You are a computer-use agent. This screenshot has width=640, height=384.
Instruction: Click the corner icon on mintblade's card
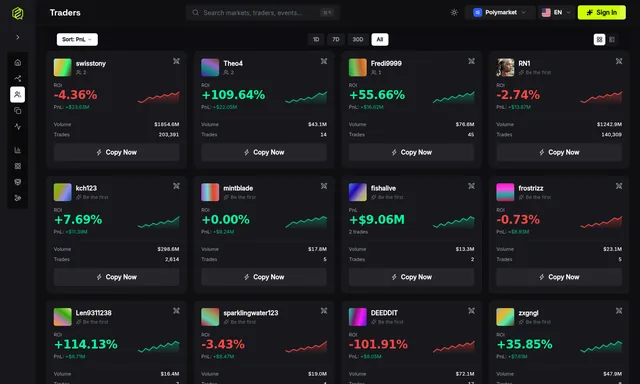[324, 186]
